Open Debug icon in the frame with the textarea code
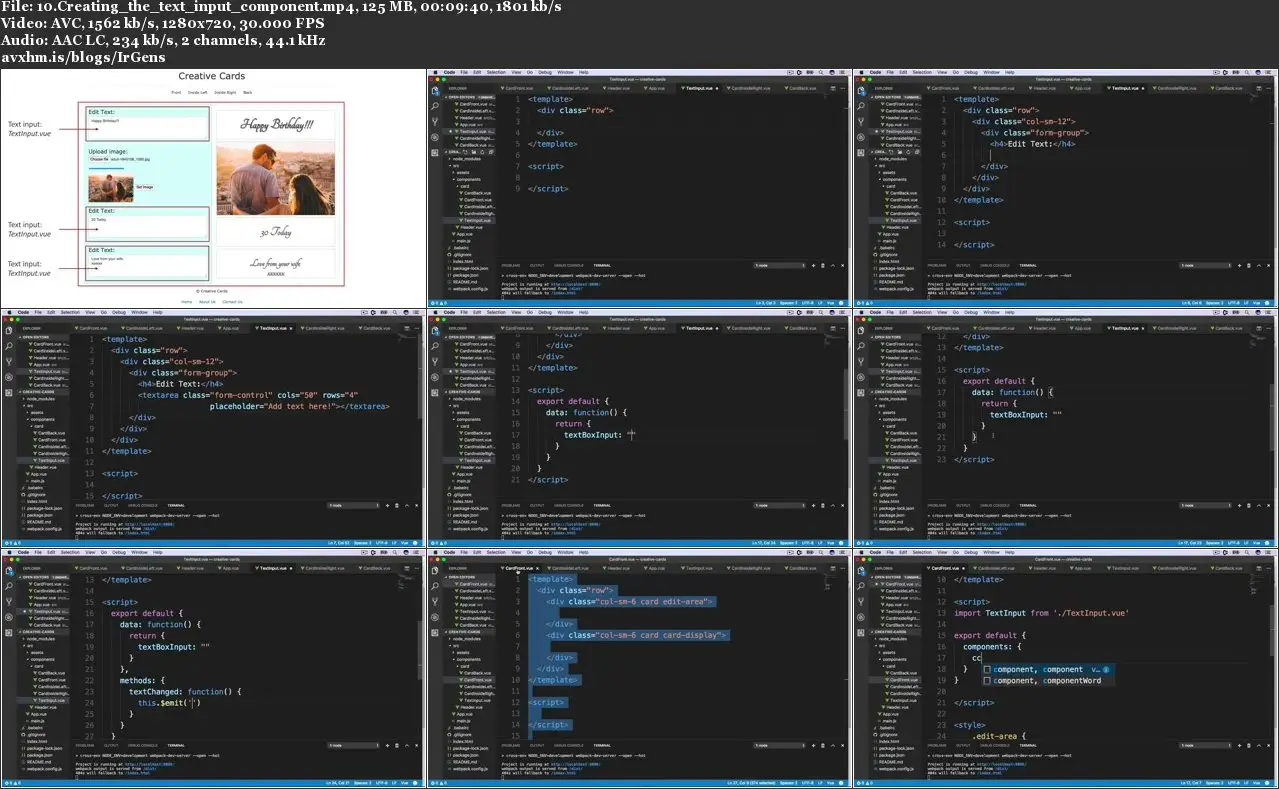The height and width of the screenshot is (789, 1279). tap(9, 377)
